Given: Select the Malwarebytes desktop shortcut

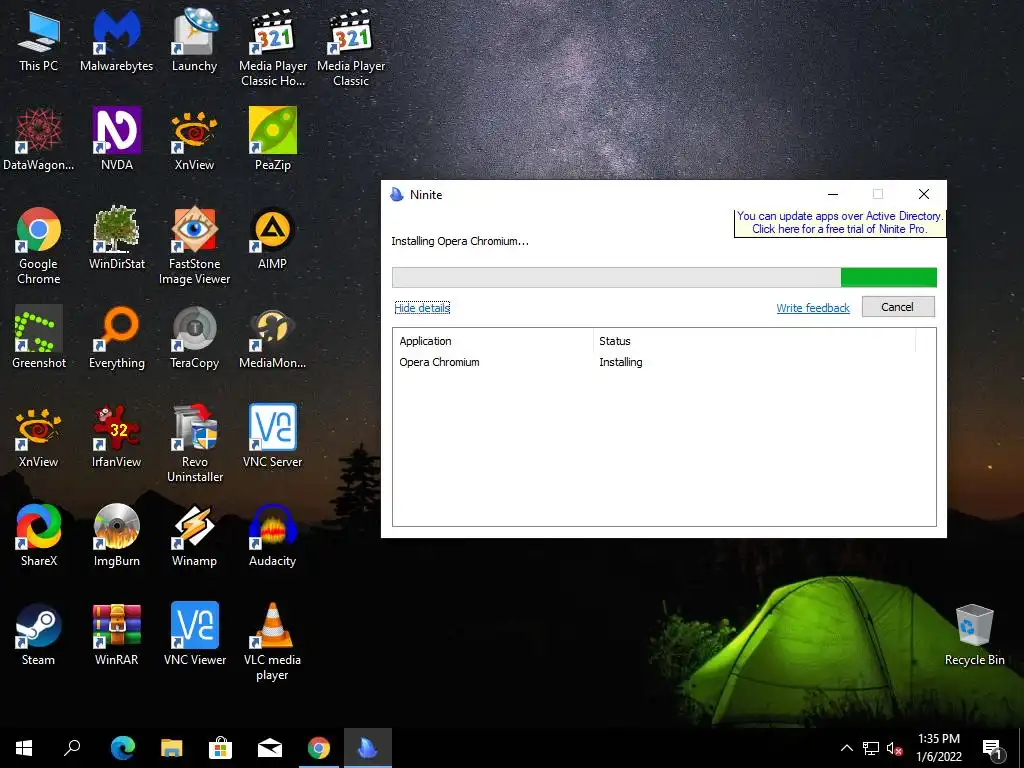Looking at the screenshot, I should 116,40.
